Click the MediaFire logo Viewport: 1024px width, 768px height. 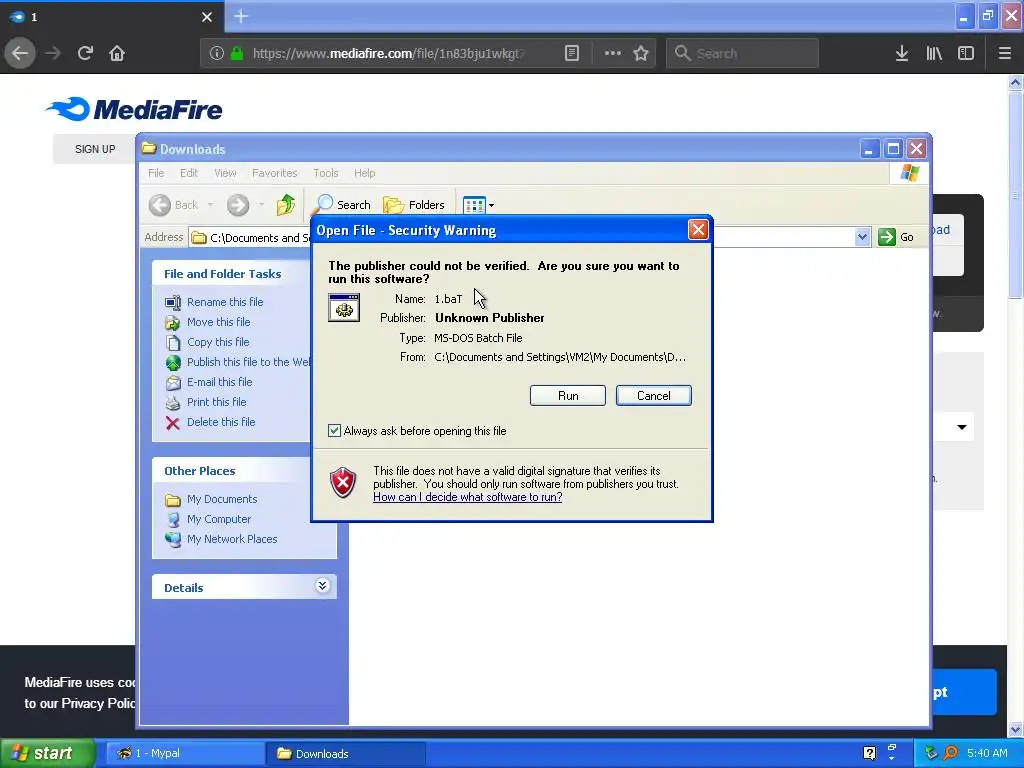(x=135, y=109)
